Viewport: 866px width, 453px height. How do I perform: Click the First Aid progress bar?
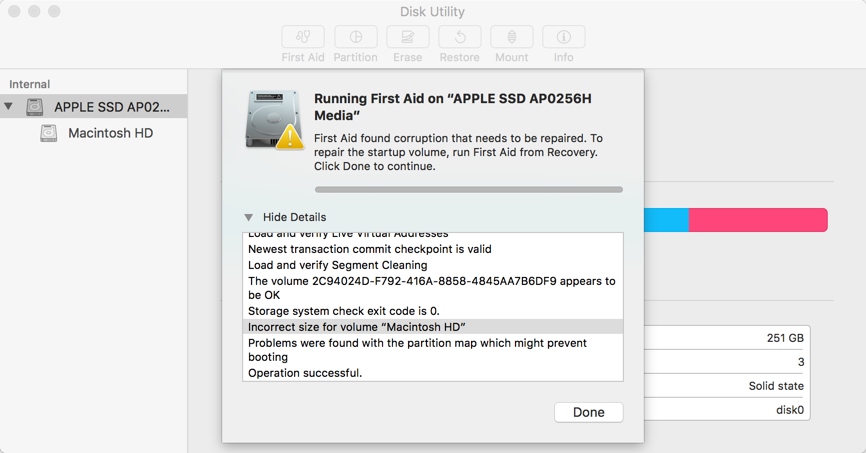[x=468, y=189]
